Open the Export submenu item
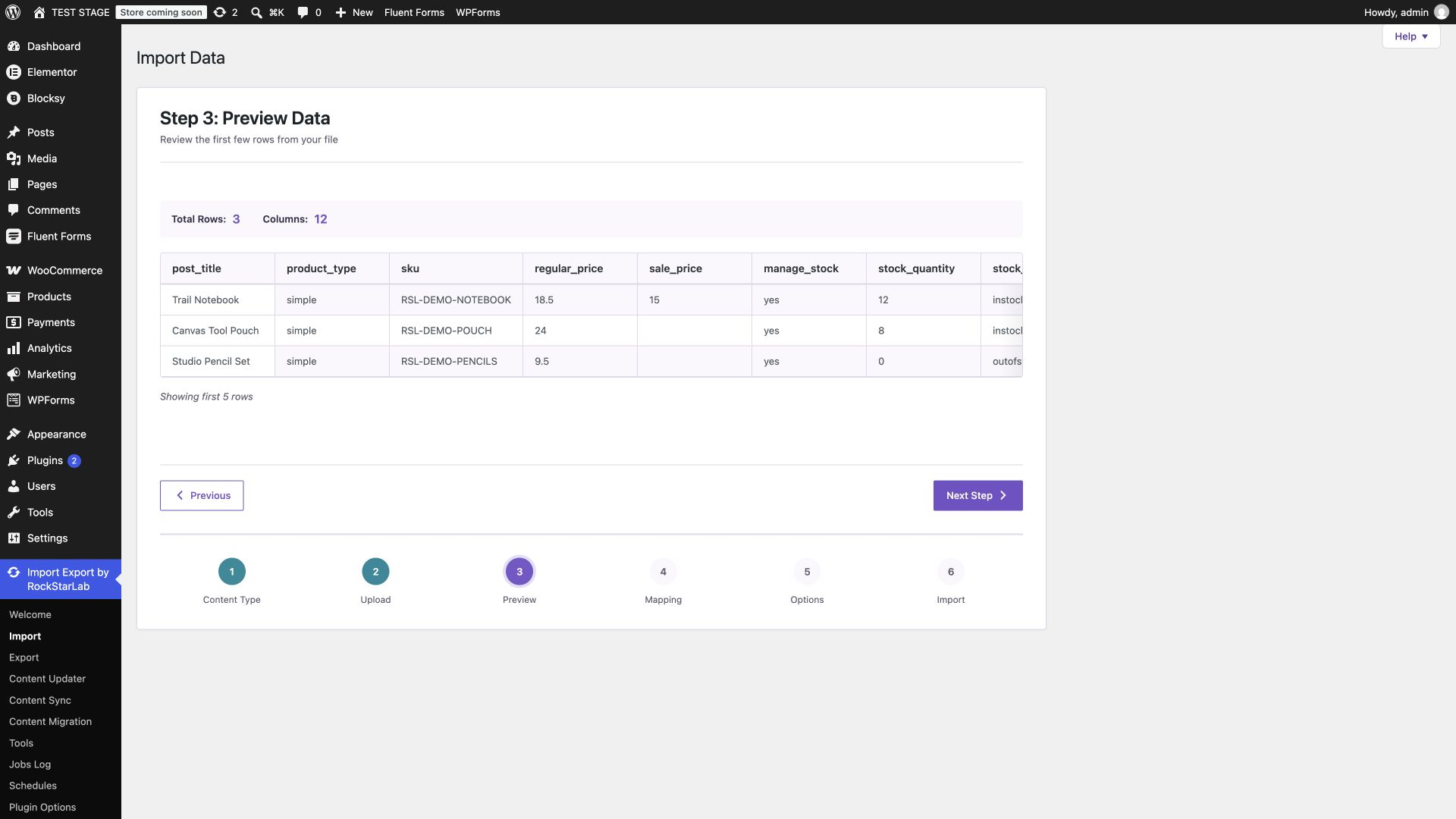This screenshot has width=1456, height=819. tap(24, 657)
